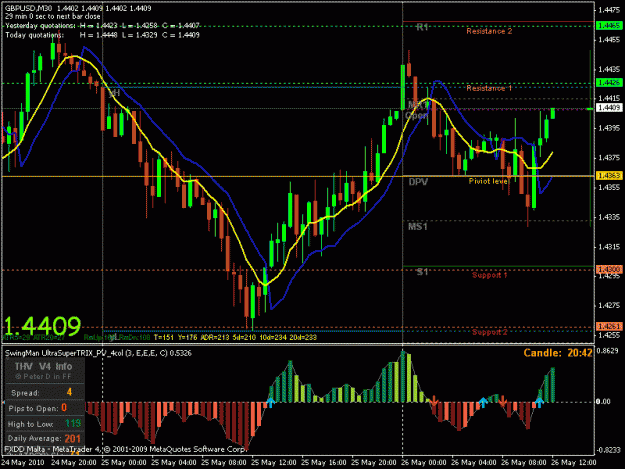625x469 pixels.
Task: Click the last blue up-arrow TRIX signal before 26 May 12:00
Action: (539, 402)
